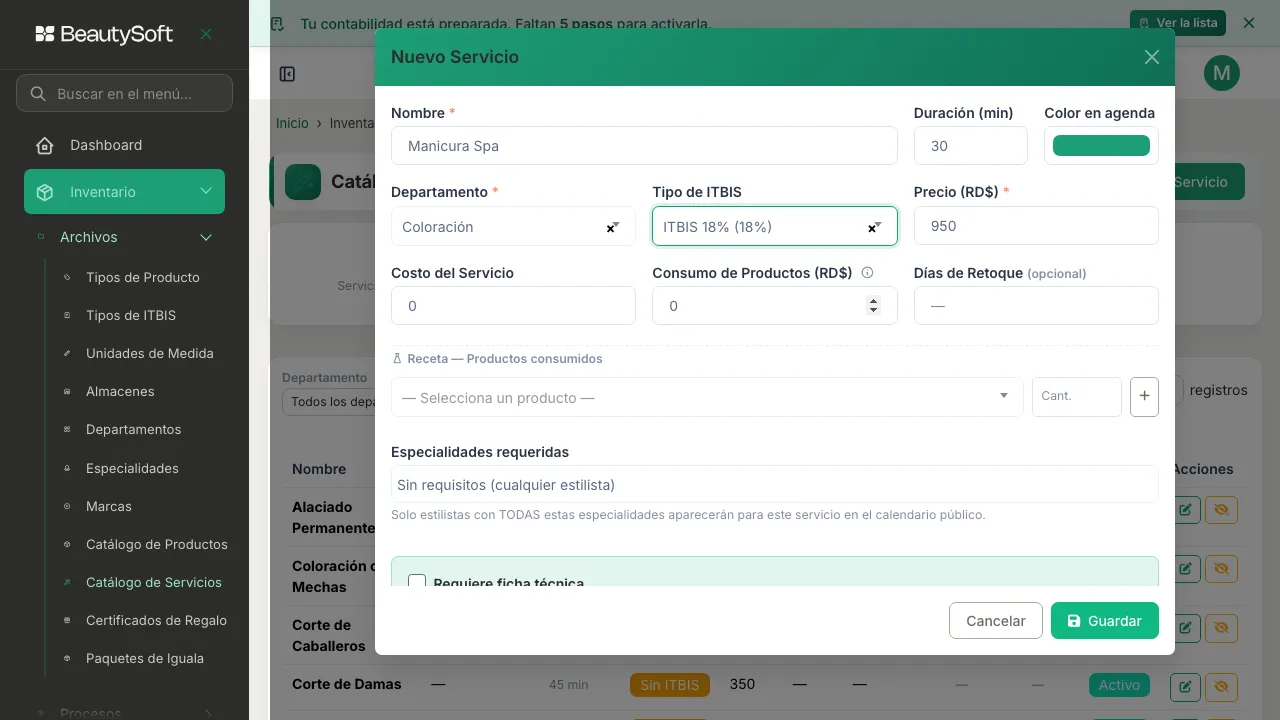Select Paquetes de Iguala menu item

pyautogui.click(x=145, y=658)
